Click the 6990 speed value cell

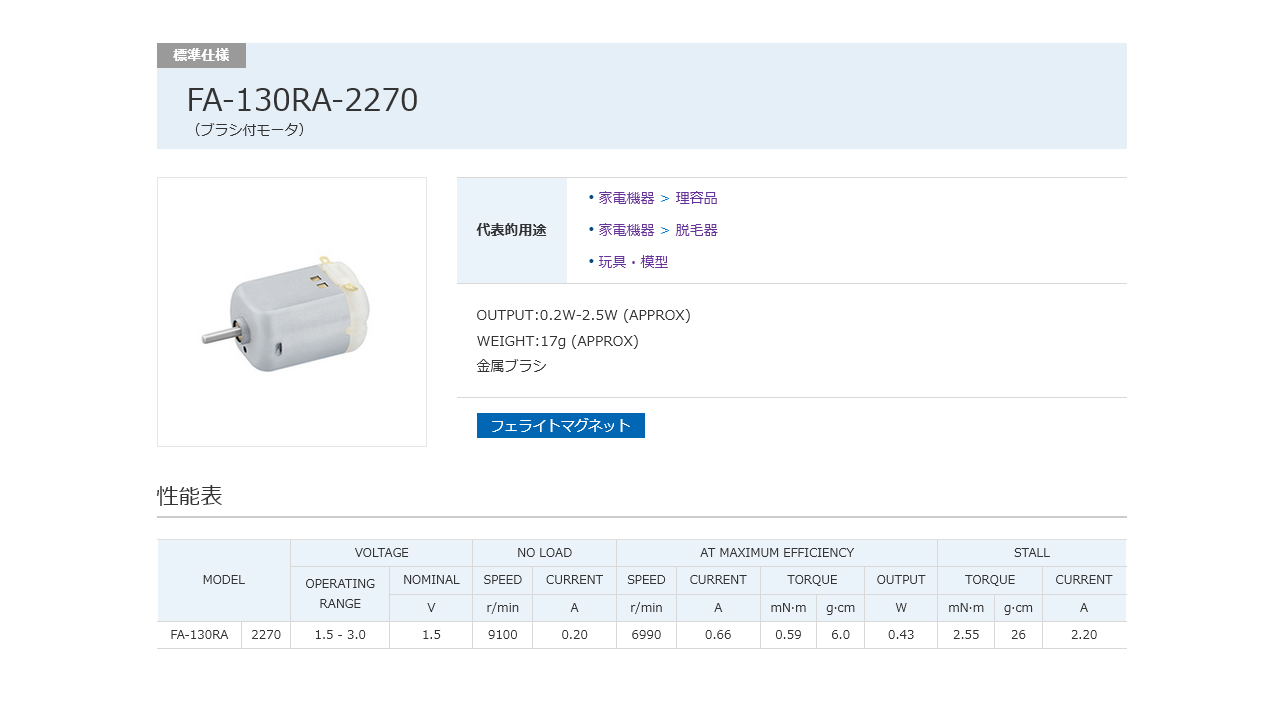coord(646,635)
